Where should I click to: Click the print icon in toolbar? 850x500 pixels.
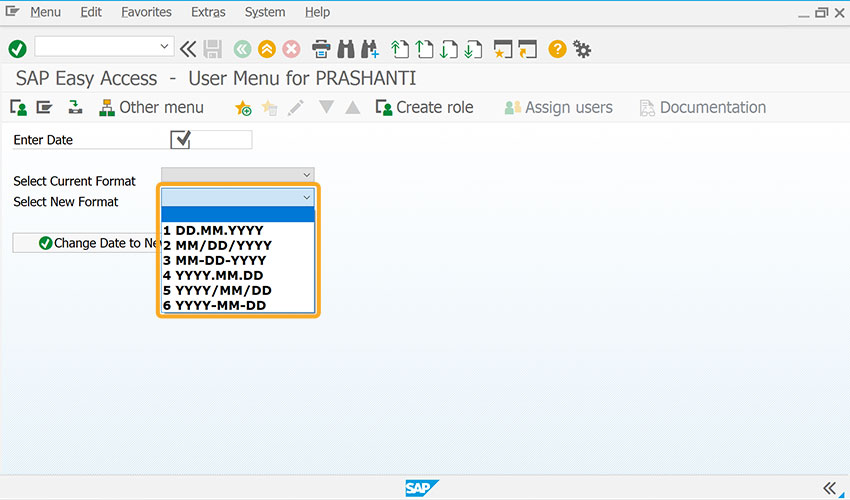(321, 49)
